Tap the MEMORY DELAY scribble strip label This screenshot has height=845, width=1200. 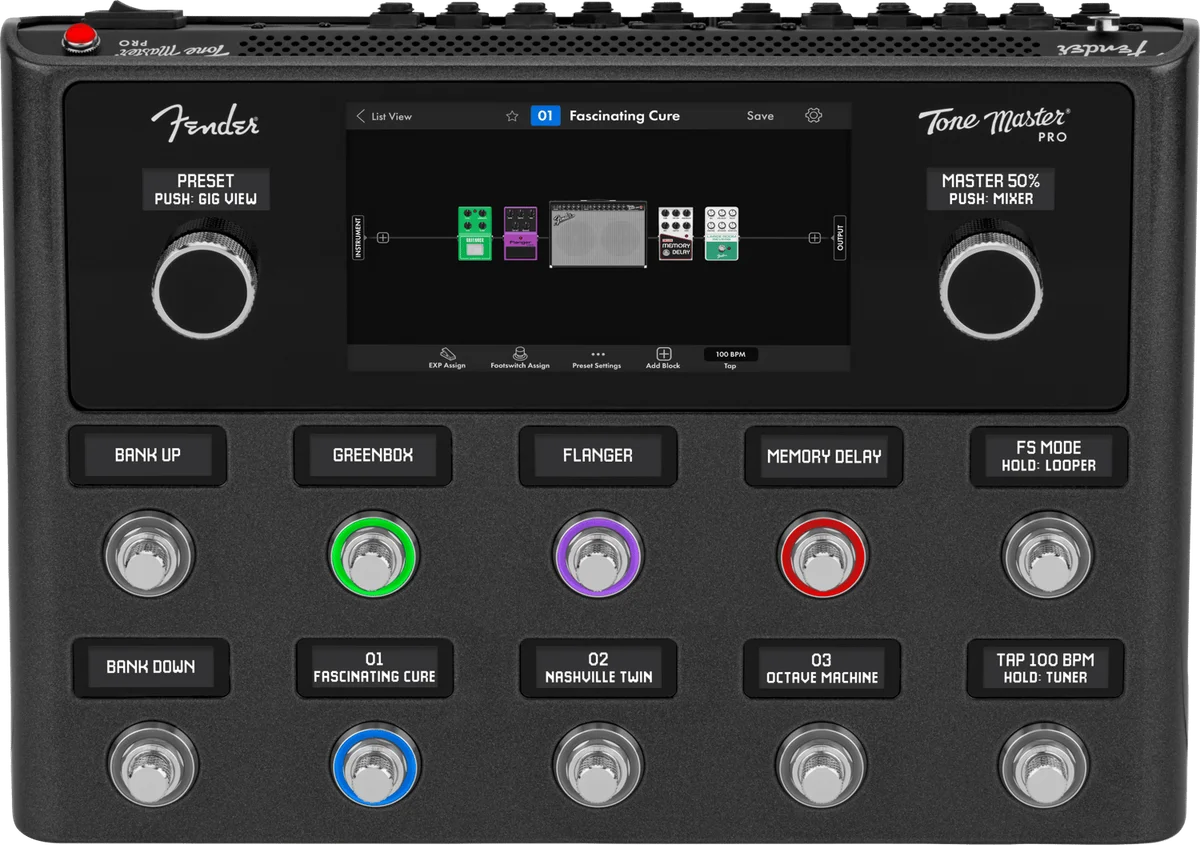(824, 455)
